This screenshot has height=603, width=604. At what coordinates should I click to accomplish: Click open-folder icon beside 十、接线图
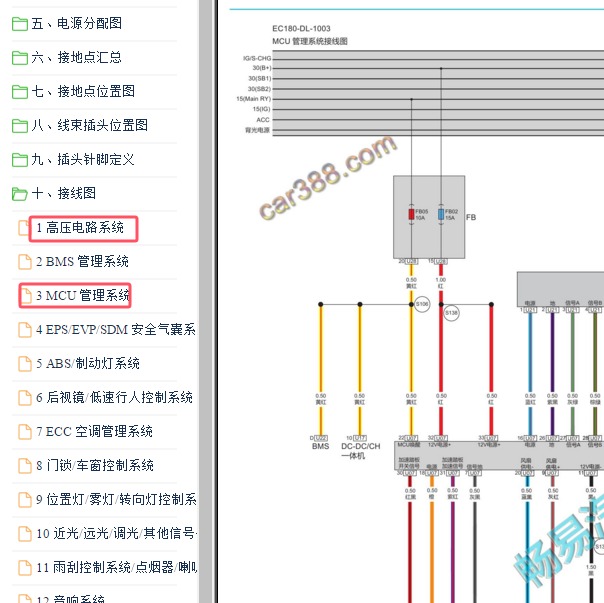click(x=20, y=193)
